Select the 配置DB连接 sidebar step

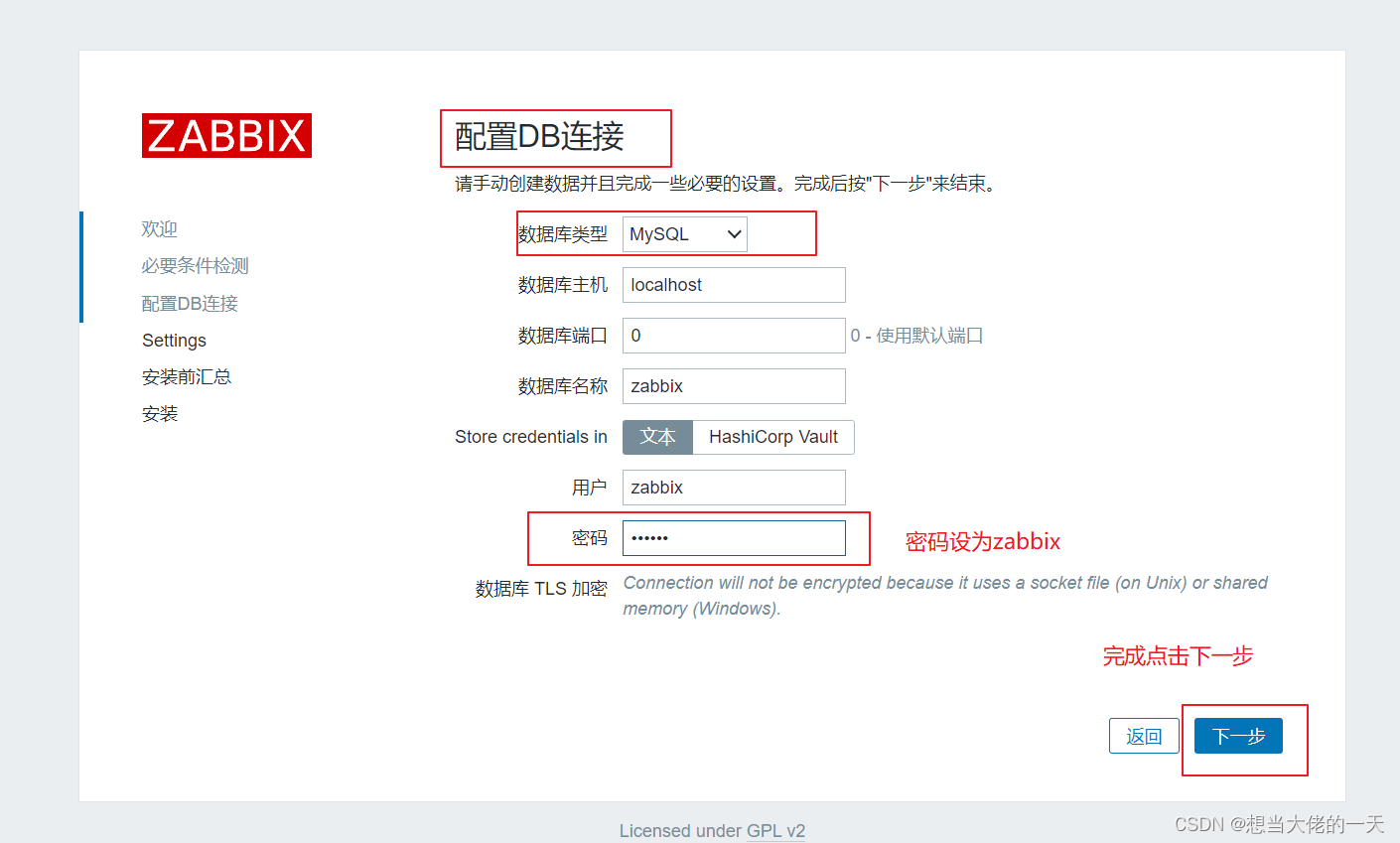[190, 304]
